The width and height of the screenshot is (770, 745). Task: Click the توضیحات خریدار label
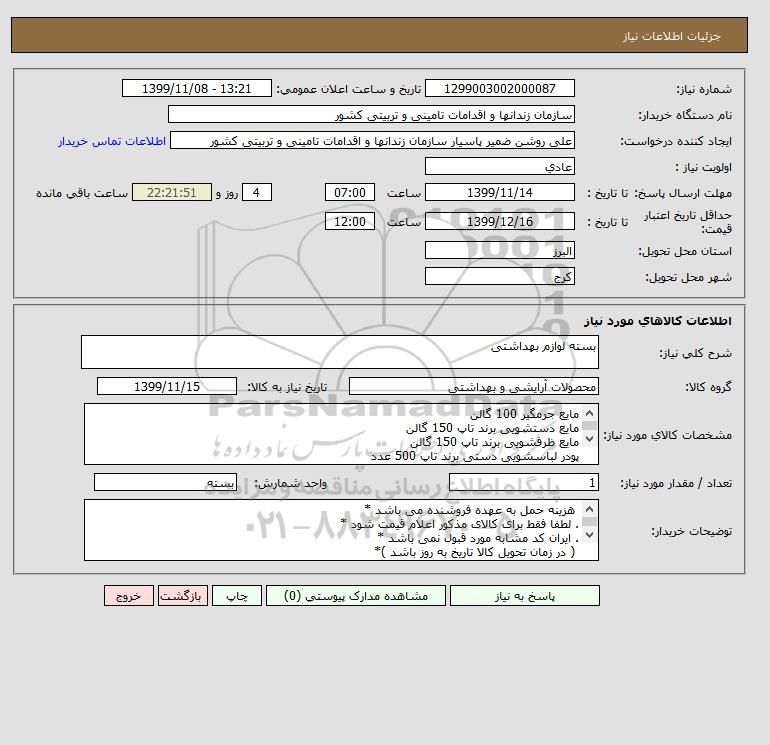(691, 531)
